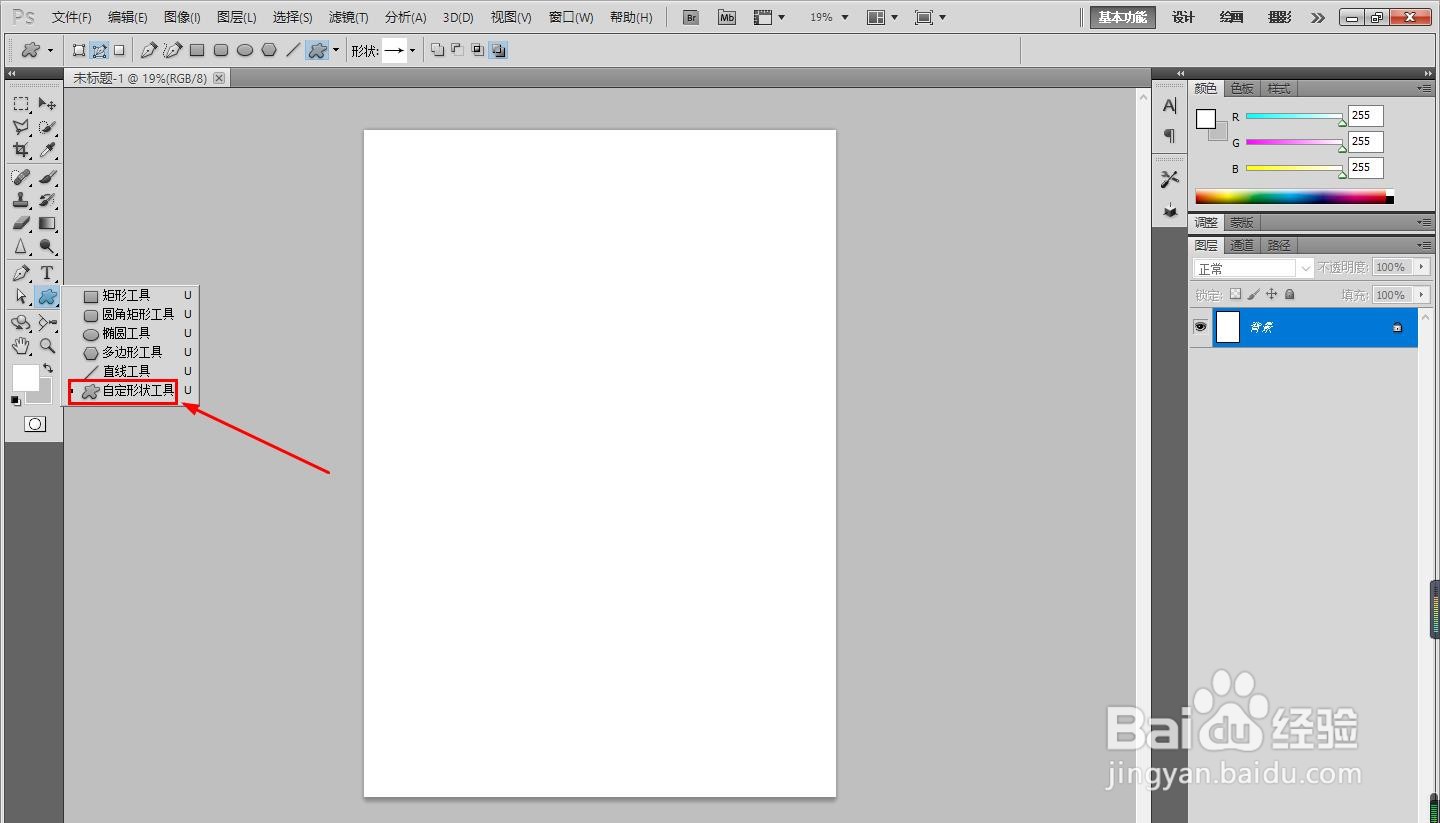1440x823 pixels.
Task: Swap foreground and background colors
Action: 47,369
